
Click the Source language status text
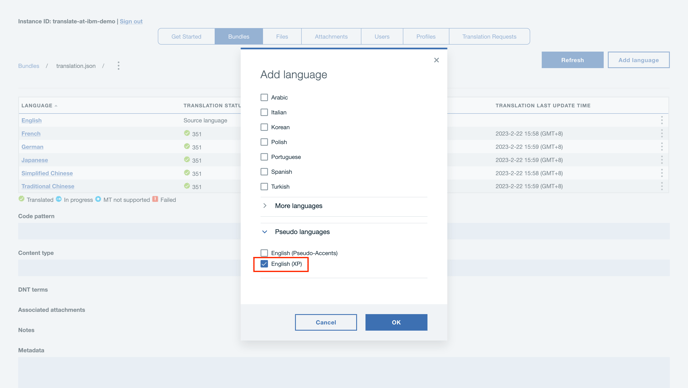(205, 120)
